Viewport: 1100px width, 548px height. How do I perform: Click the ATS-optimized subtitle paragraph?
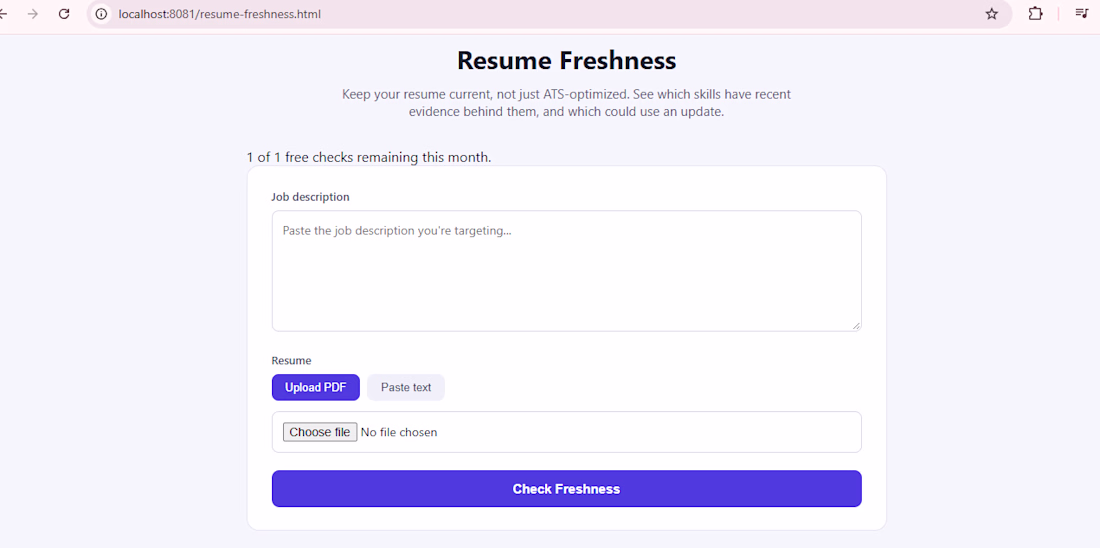coord(566,103)
